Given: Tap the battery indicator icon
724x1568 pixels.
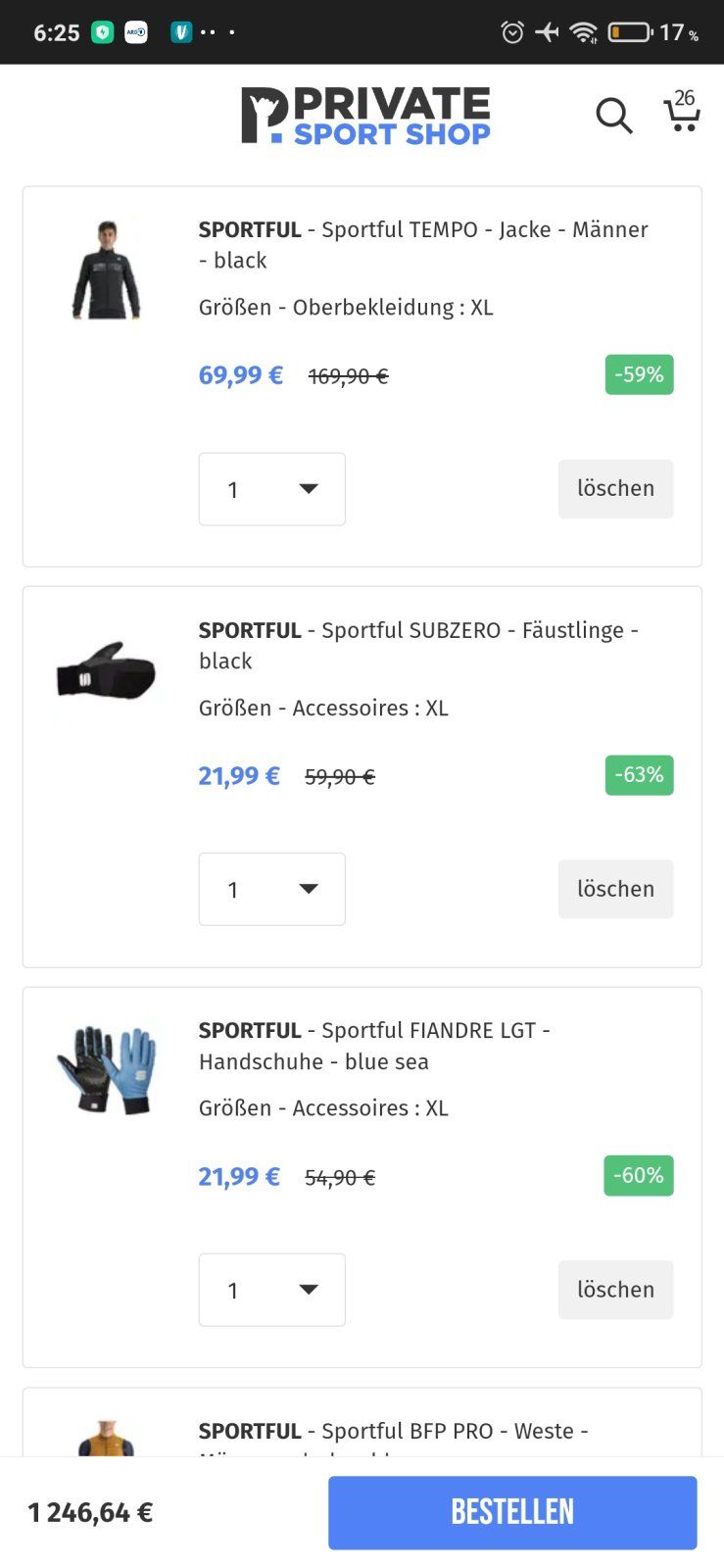Looking at the screenshot, I should coord(630,32).
